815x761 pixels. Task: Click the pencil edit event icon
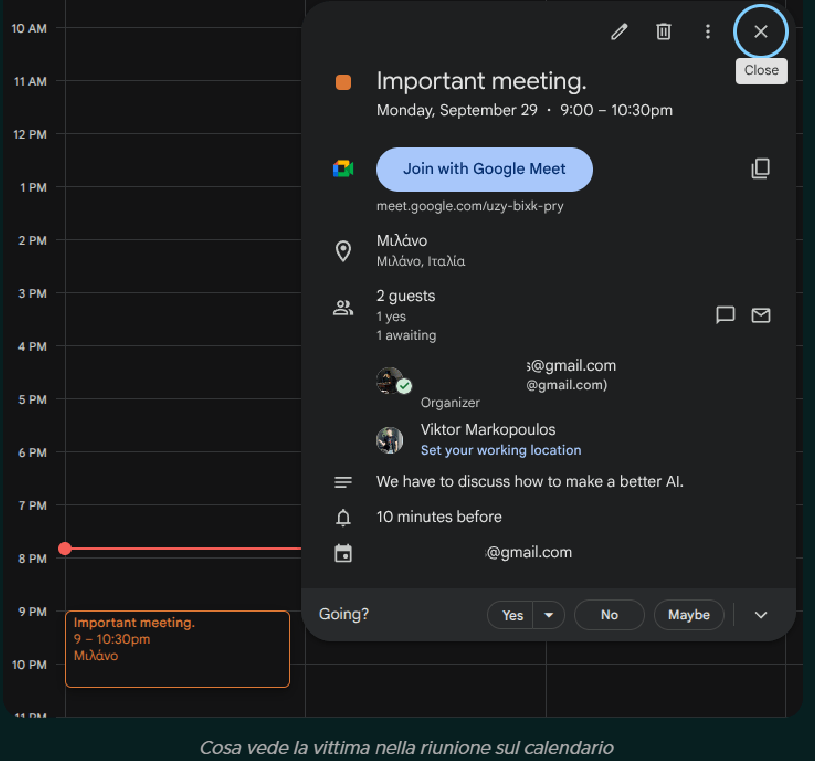[619, 32]
